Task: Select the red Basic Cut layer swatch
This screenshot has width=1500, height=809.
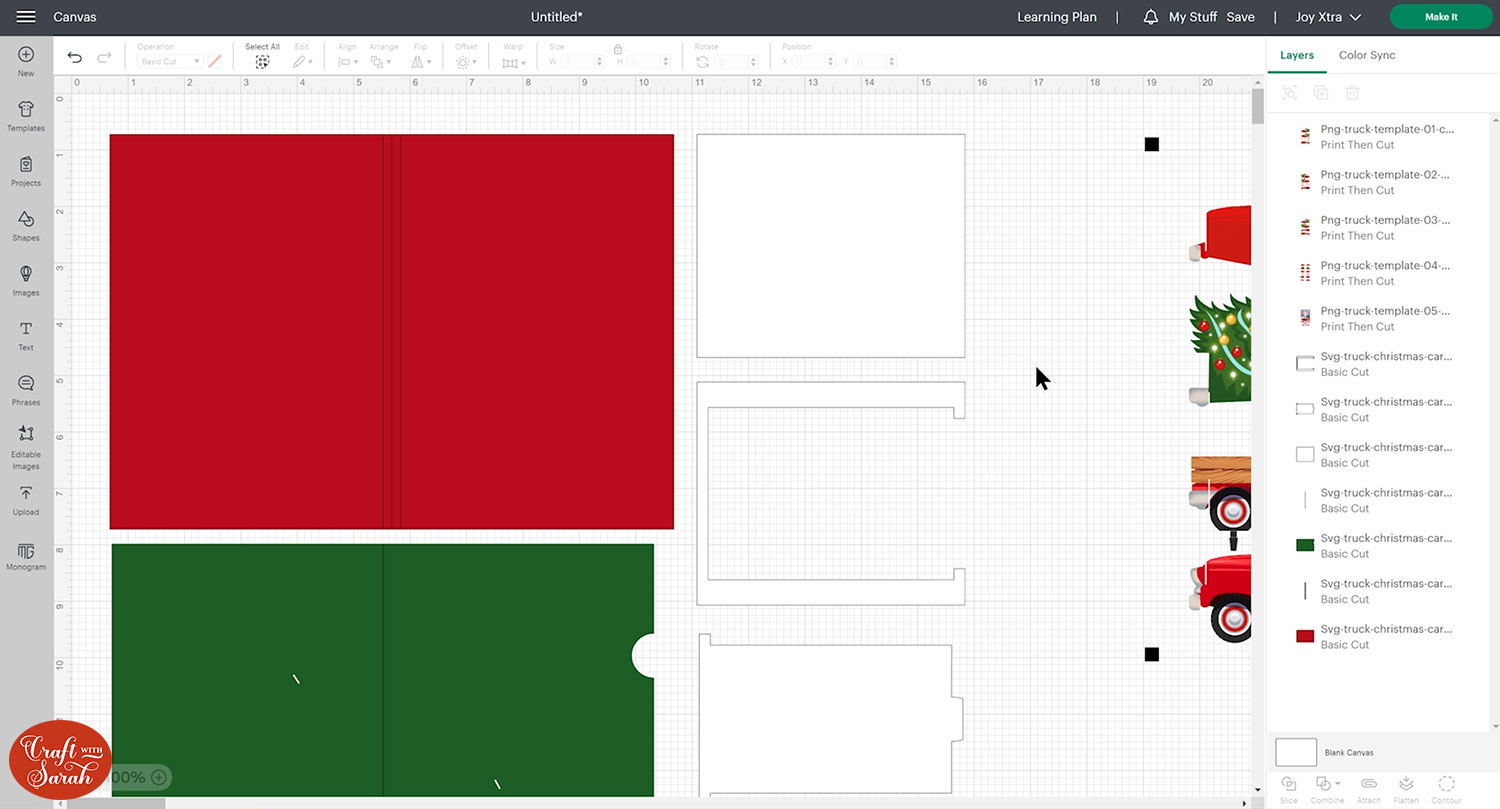Action: point(1305,636)
